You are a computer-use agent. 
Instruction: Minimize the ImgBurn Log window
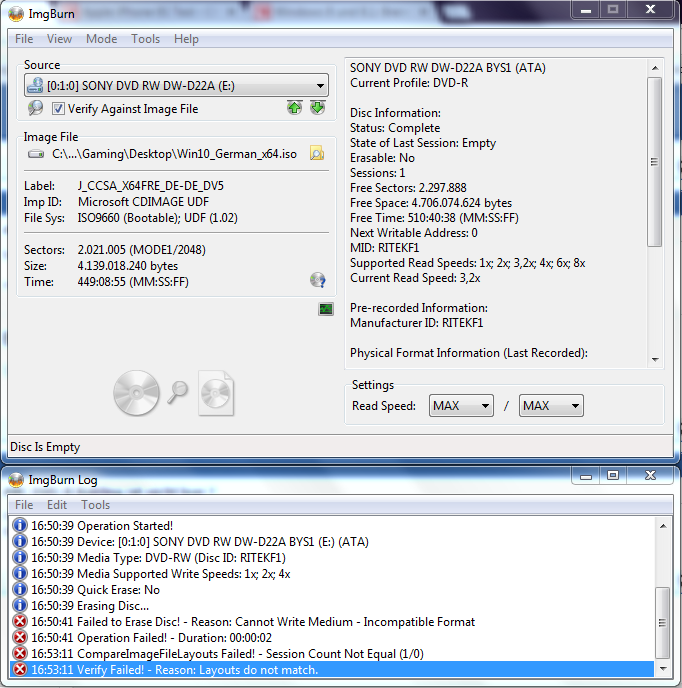[586, 476]
